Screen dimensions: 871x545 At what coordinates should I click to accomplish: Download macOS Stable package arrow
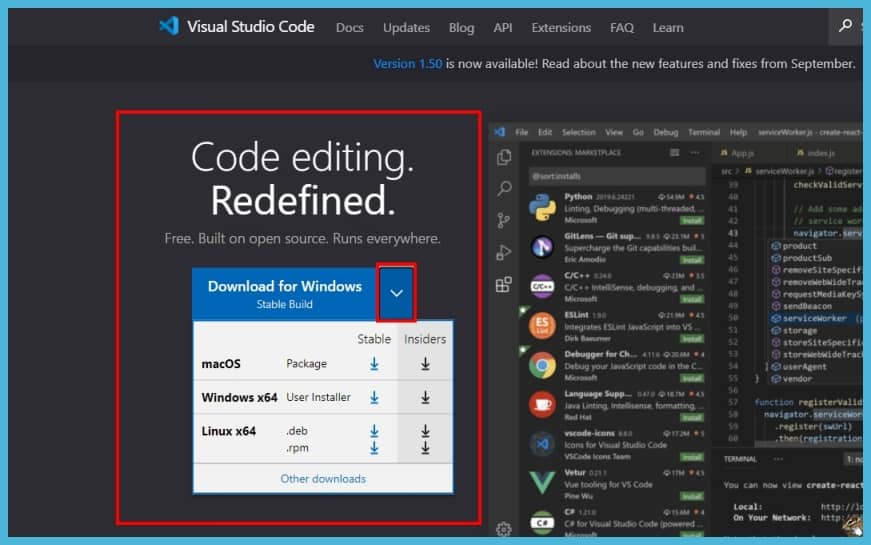click(374, 364)
